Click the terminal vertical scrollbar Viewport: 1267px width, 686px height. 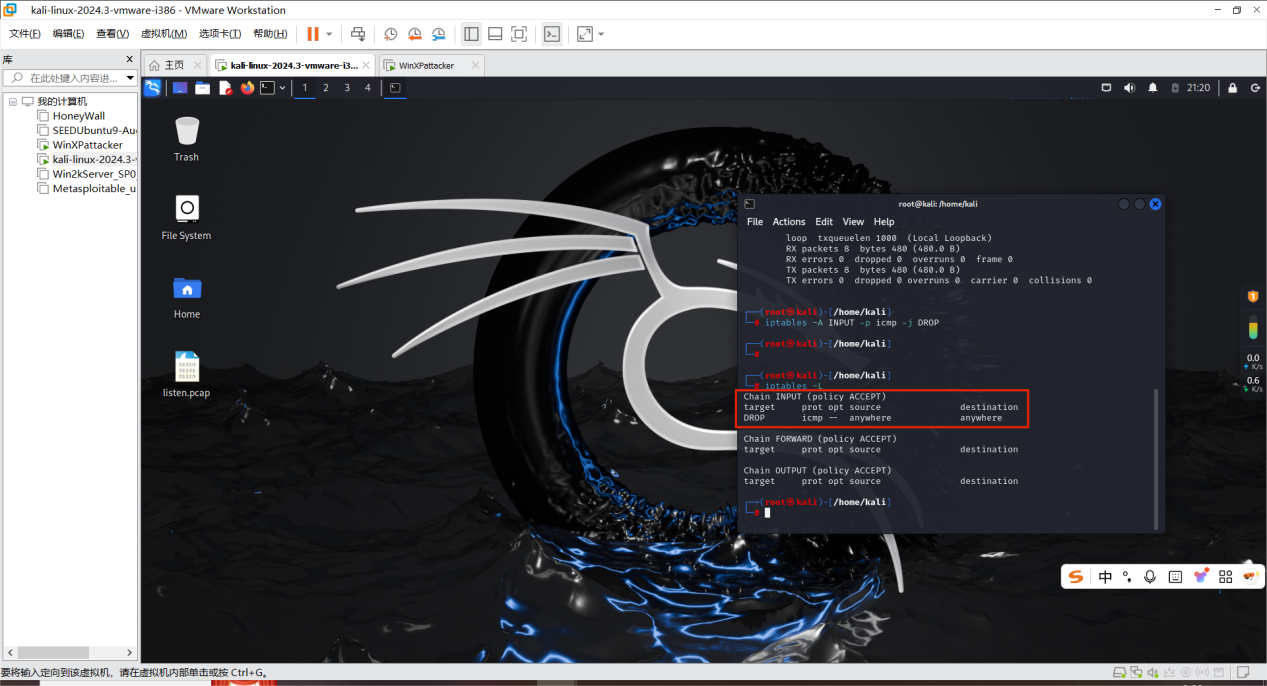(x=1157, y=459)
